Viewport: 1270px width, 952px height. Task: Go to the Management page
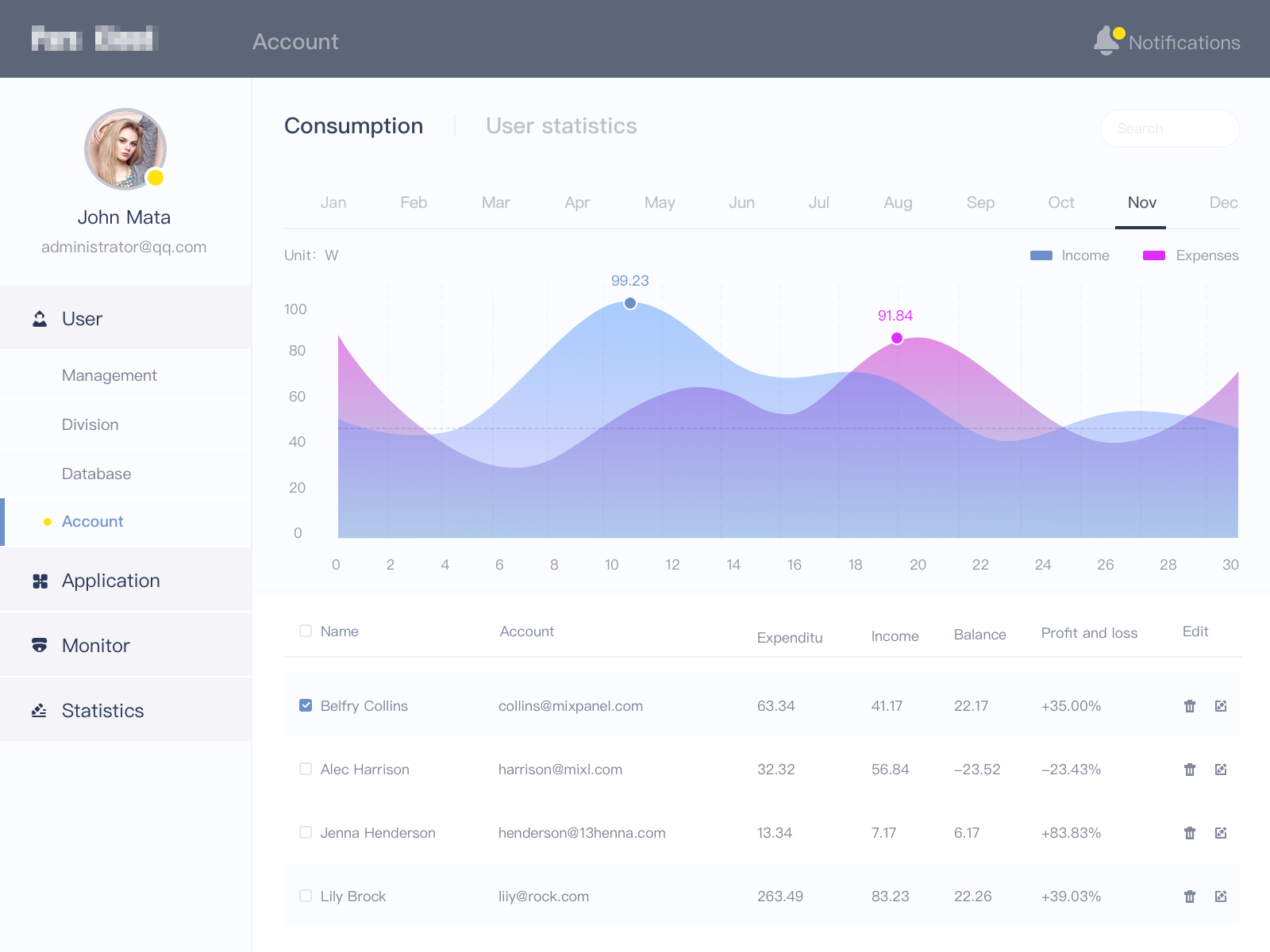(x=110, y=375)
